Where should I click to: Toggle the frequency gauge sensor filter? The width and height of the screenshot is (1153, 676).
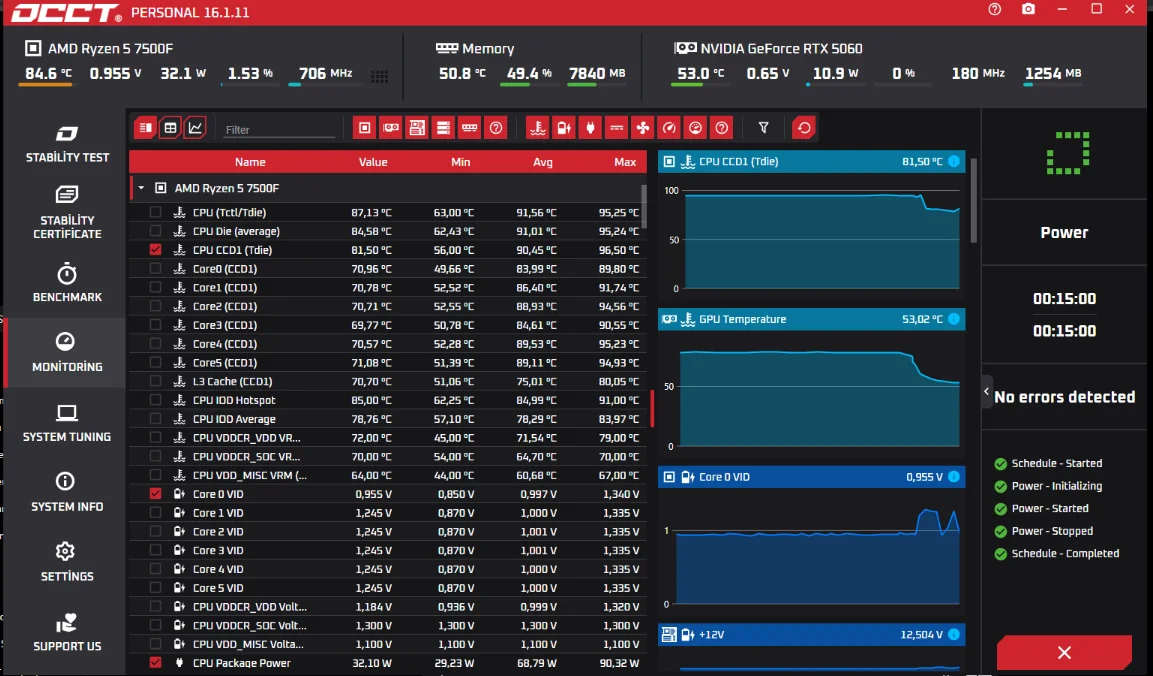point(668,128)
